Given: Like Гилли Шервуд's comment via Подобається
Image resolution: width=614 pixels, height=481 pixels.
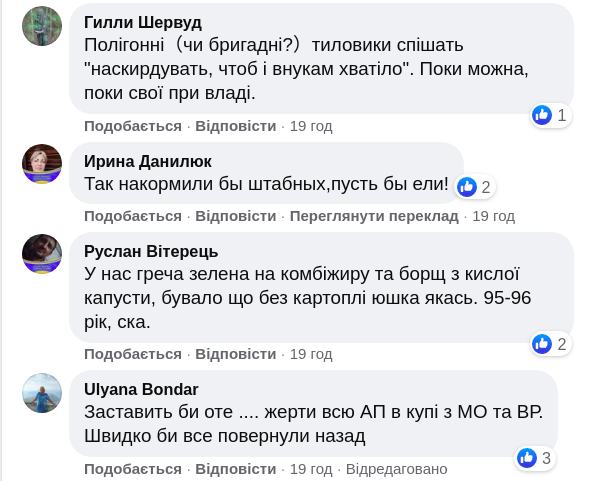Looking at the screenshot, I should (133, 126).
